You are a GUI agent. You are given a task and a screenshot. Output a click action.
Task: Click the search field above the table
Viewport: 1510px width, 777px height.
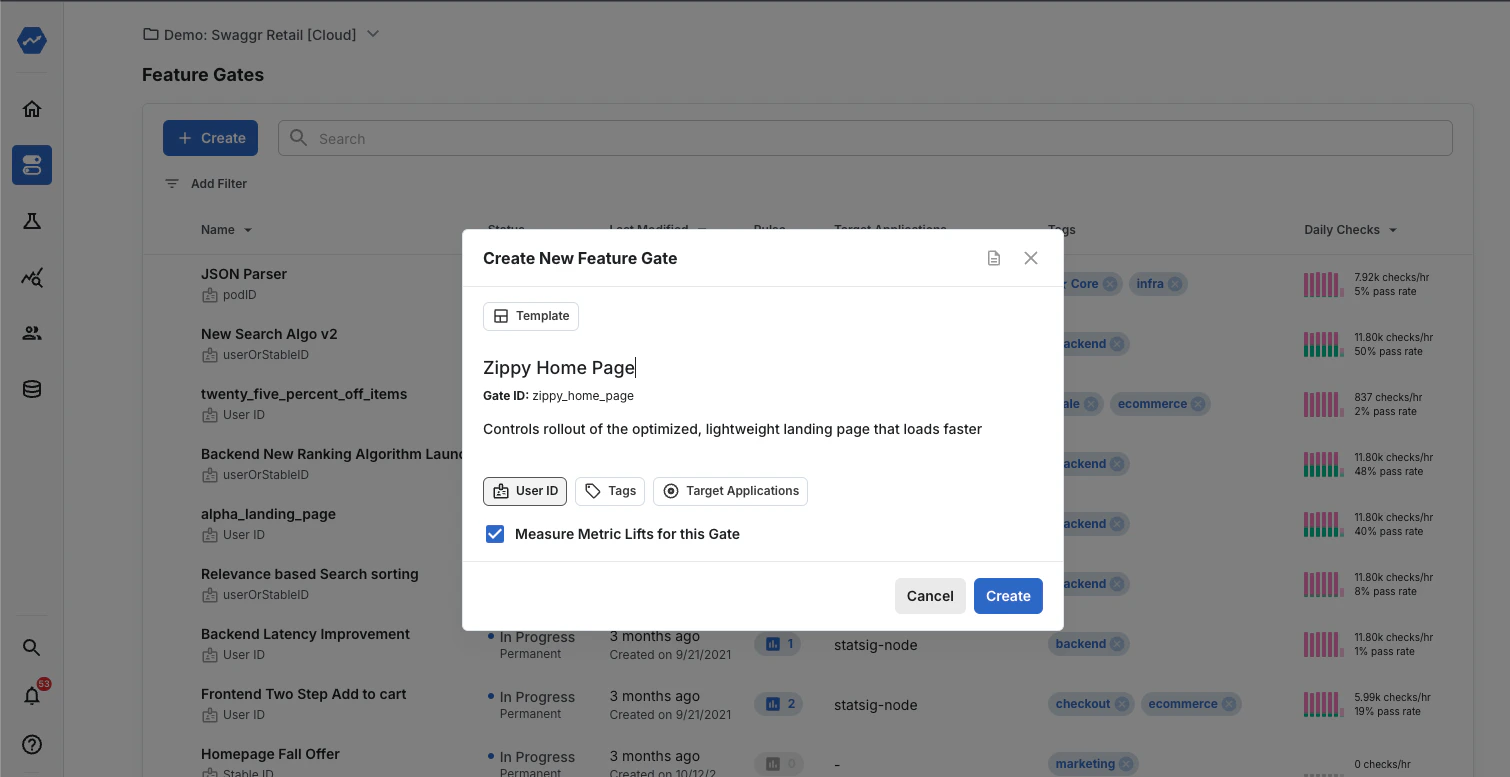tap(866, 137)
